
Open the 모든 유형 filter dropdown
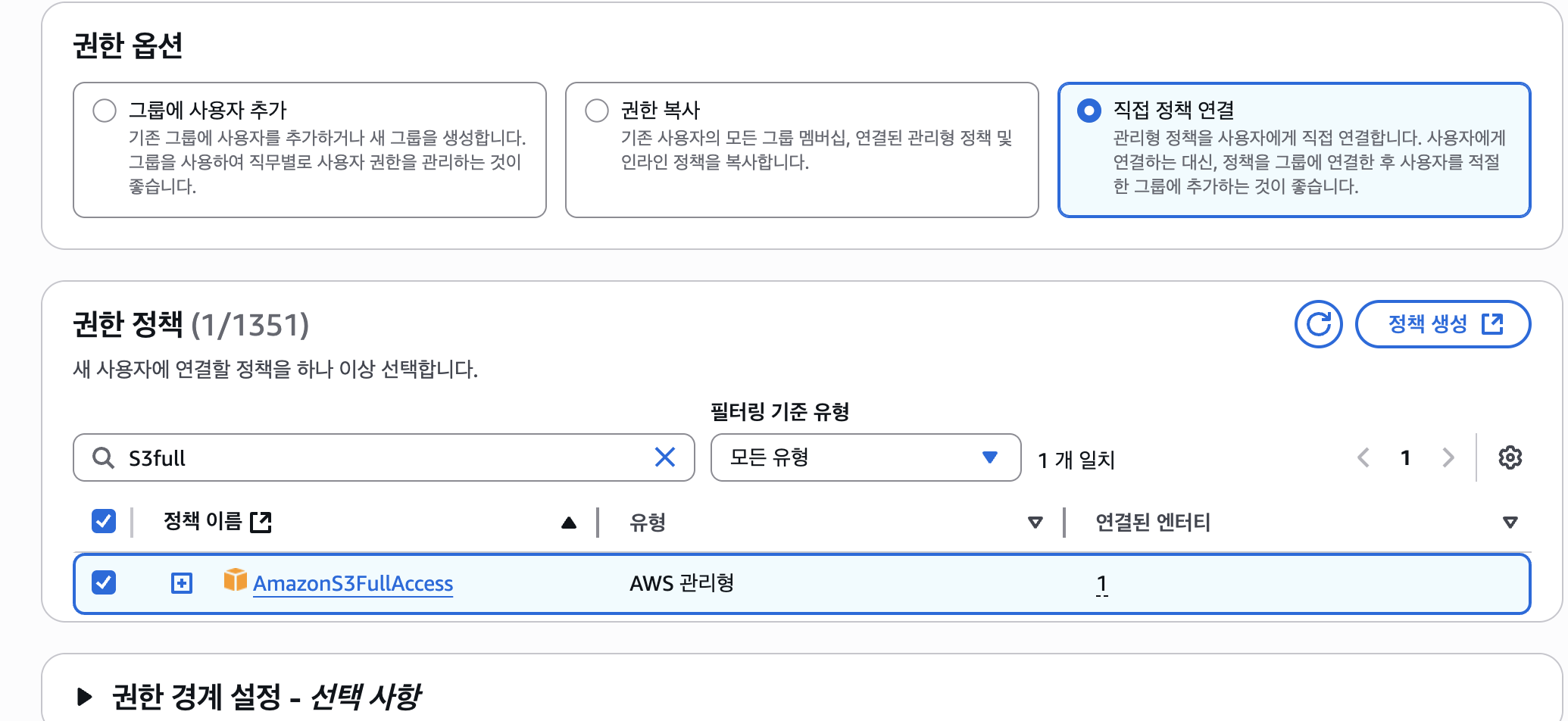coord(866,457)
